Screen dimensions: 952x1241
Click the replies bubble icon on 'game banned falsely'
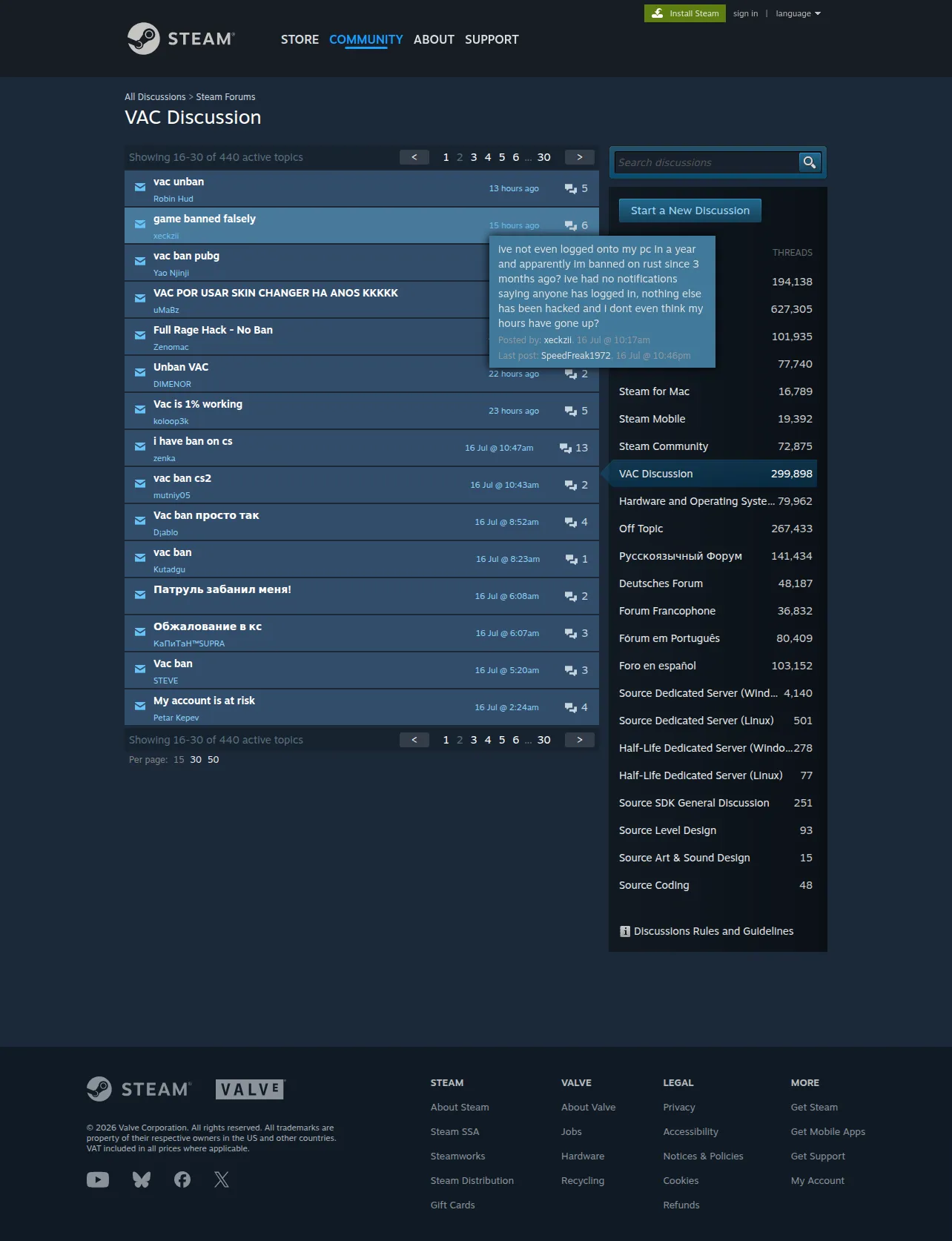pyautogui.click(x=571, y=225)
